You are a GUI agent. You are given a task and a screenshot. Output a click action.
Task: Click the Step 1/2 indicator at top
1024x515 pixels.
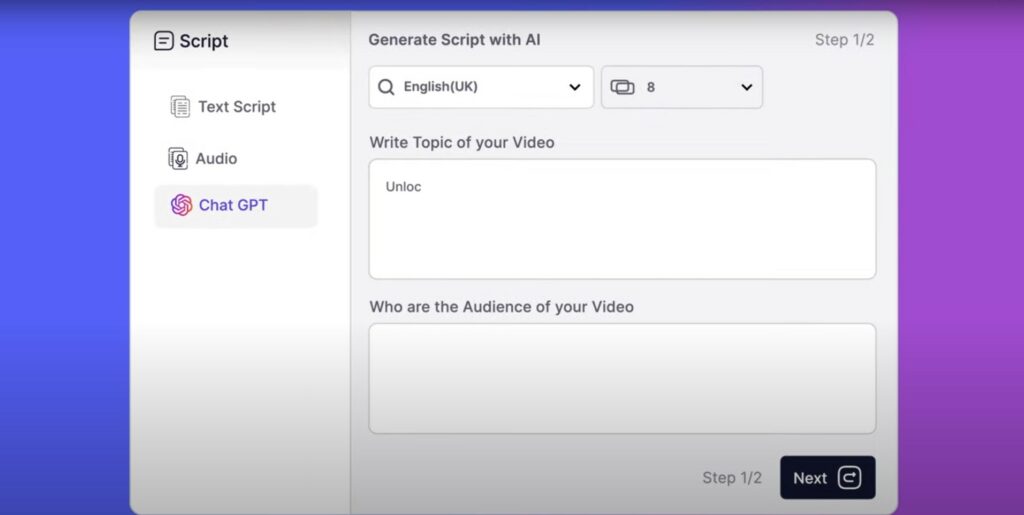(844, 40)
